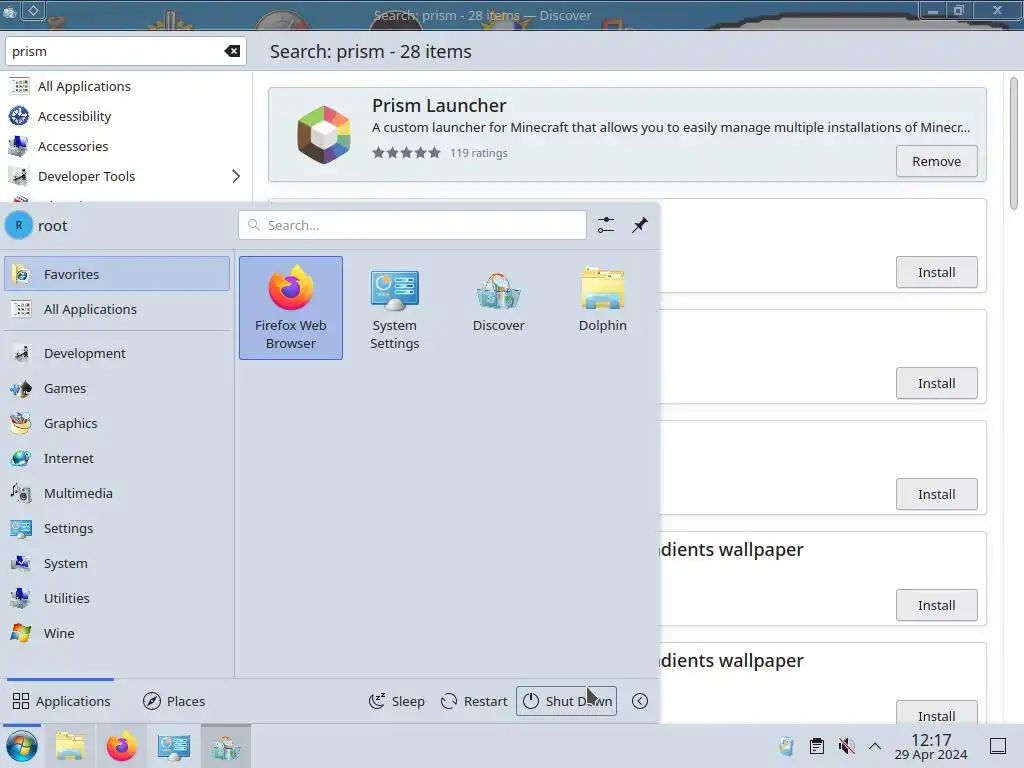
Task: Open the Games category
Action: coord(117,389)
